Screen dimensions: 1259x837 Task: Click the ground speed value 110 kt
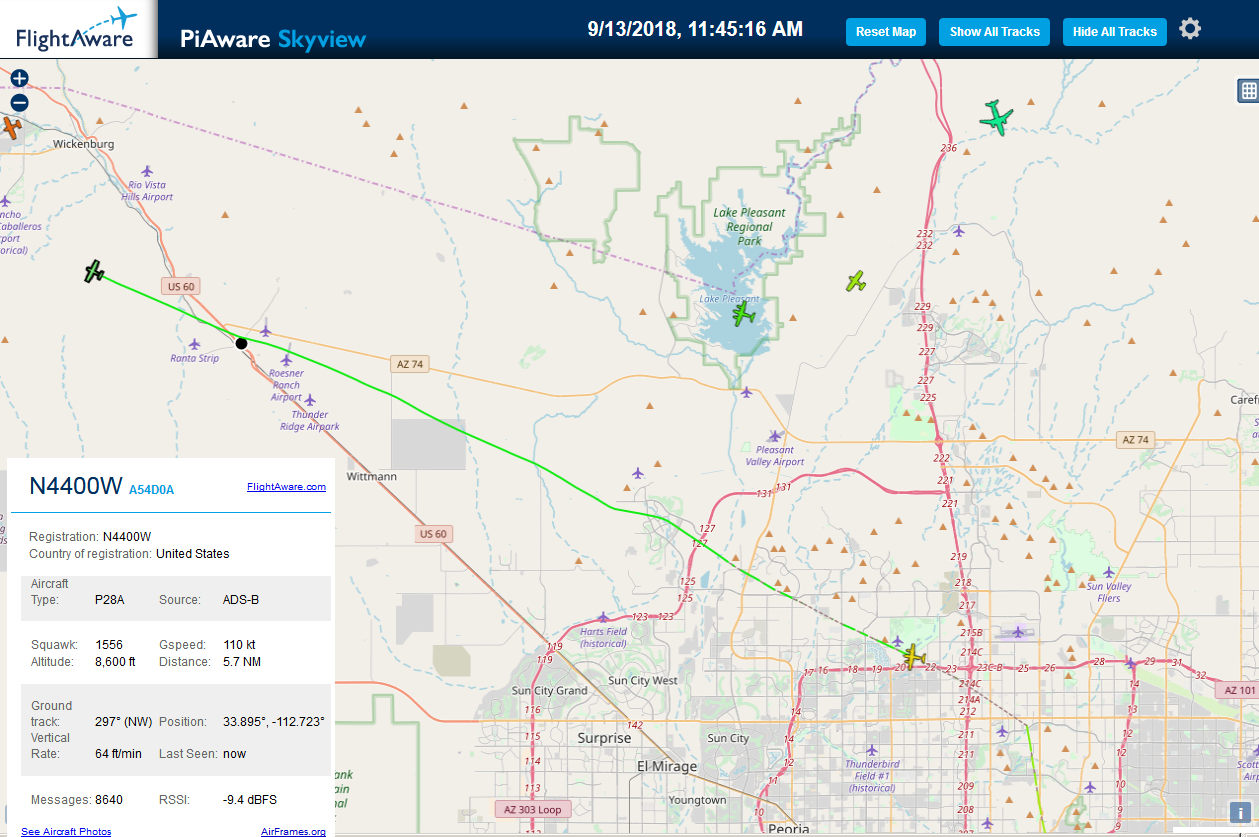(239, 645)
